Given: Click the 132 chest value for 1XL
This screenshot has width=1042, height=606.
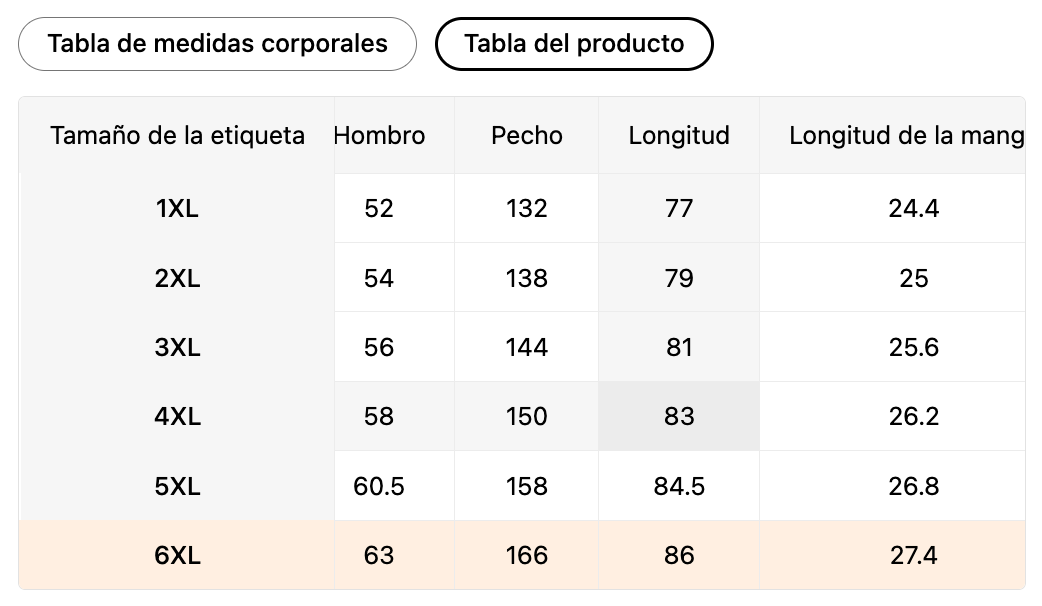Looking at the screenshot, I should click(527, 209).
